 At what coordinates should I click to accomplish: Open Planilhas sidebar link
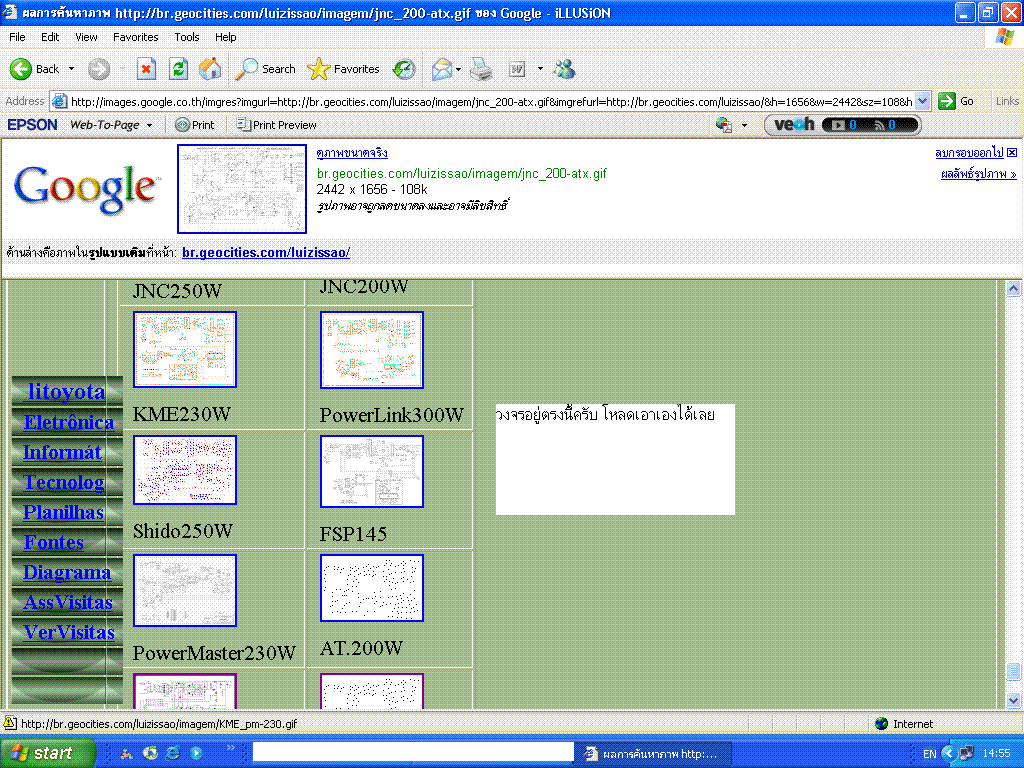63,512
